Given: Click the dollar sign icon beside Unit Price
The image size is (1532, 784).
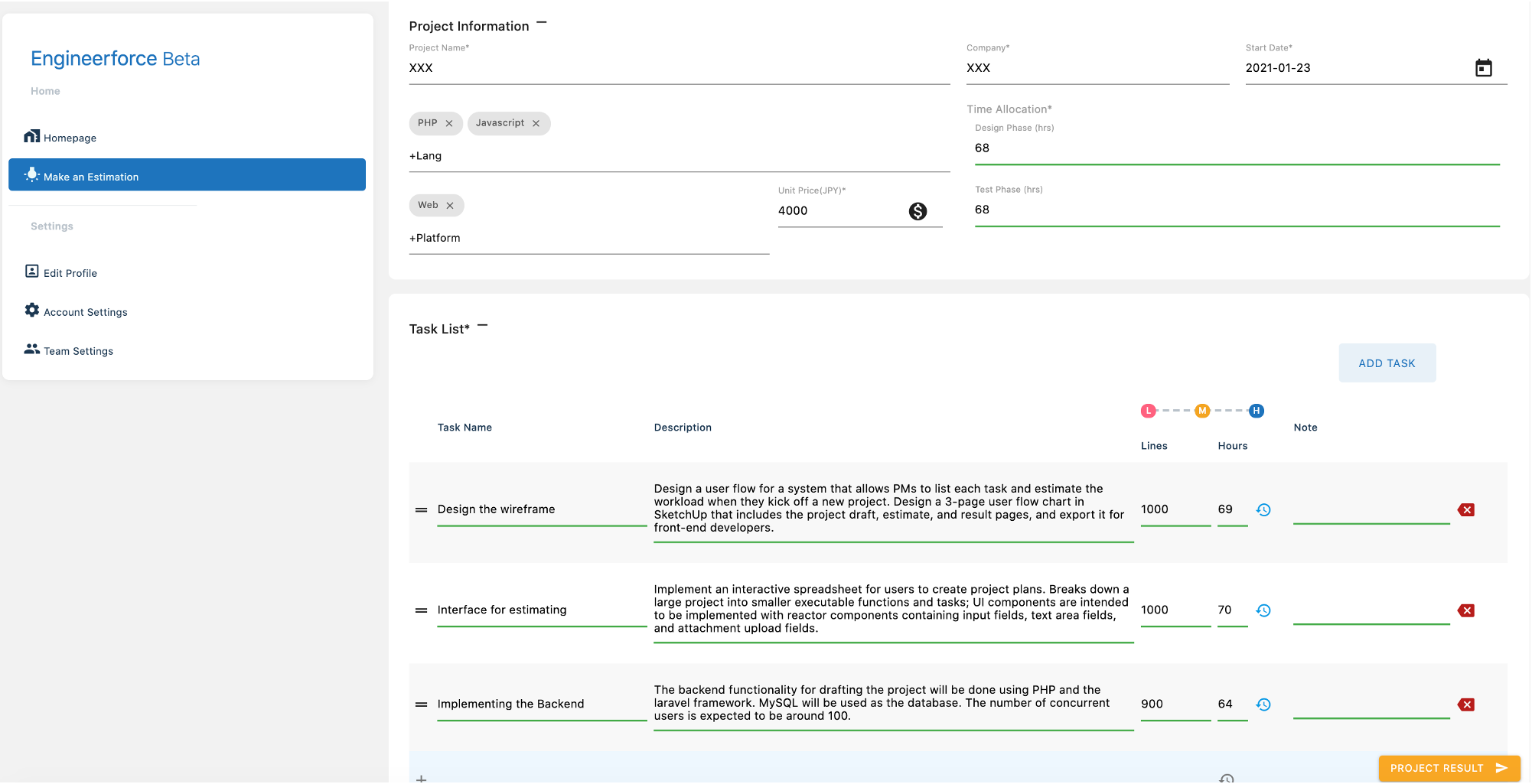Looking at the screenshot, I should 918,211.
